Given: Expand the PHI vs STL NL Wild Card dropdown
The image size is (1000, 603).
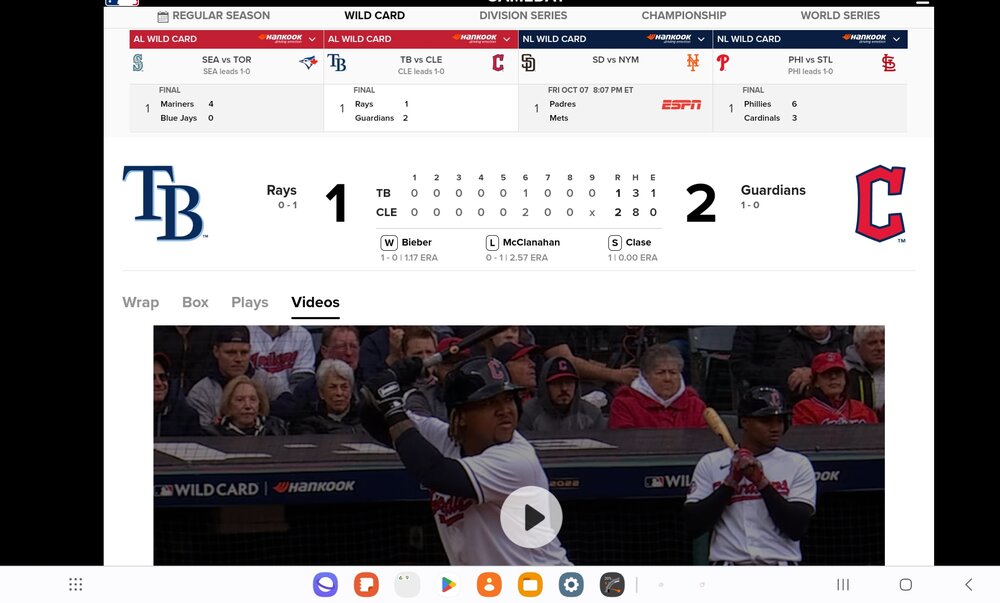Looking at the screenshot, I should pos(896,39).
